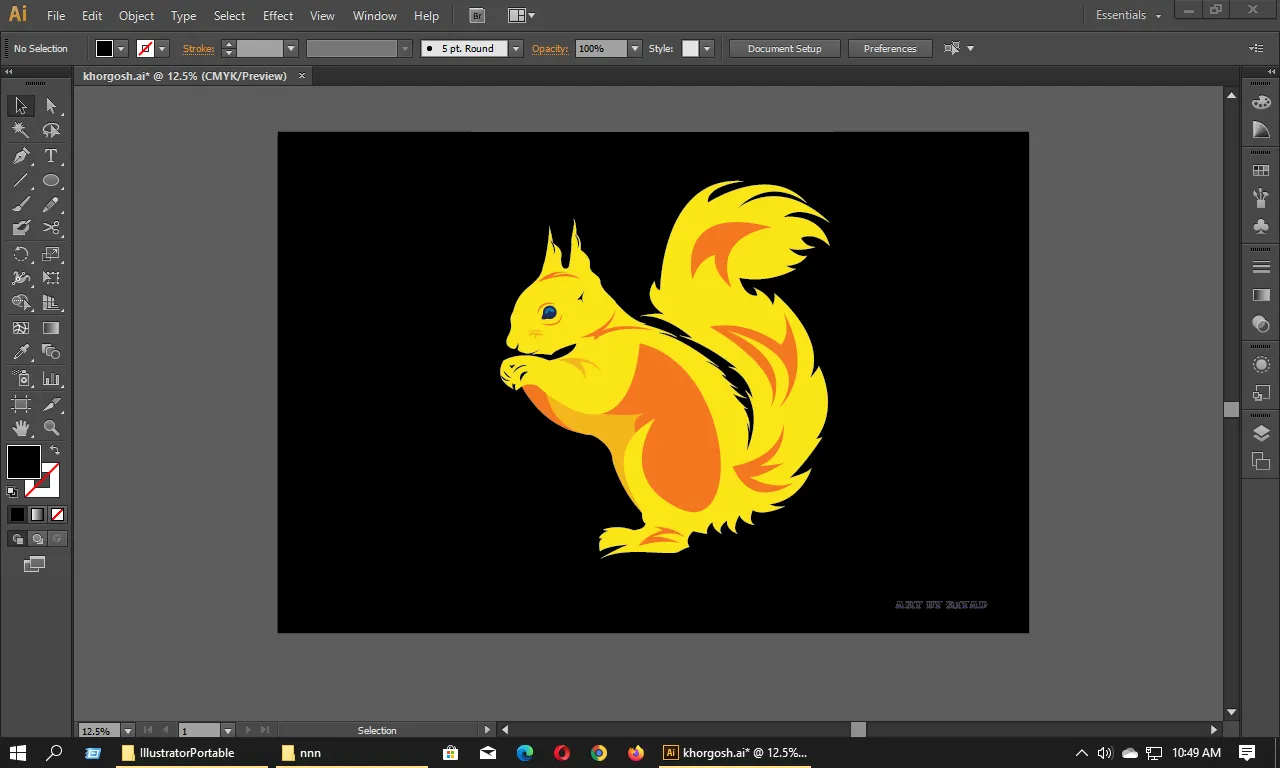Select the Ellipse tool
1280x768 pixels.
[51, 181]
